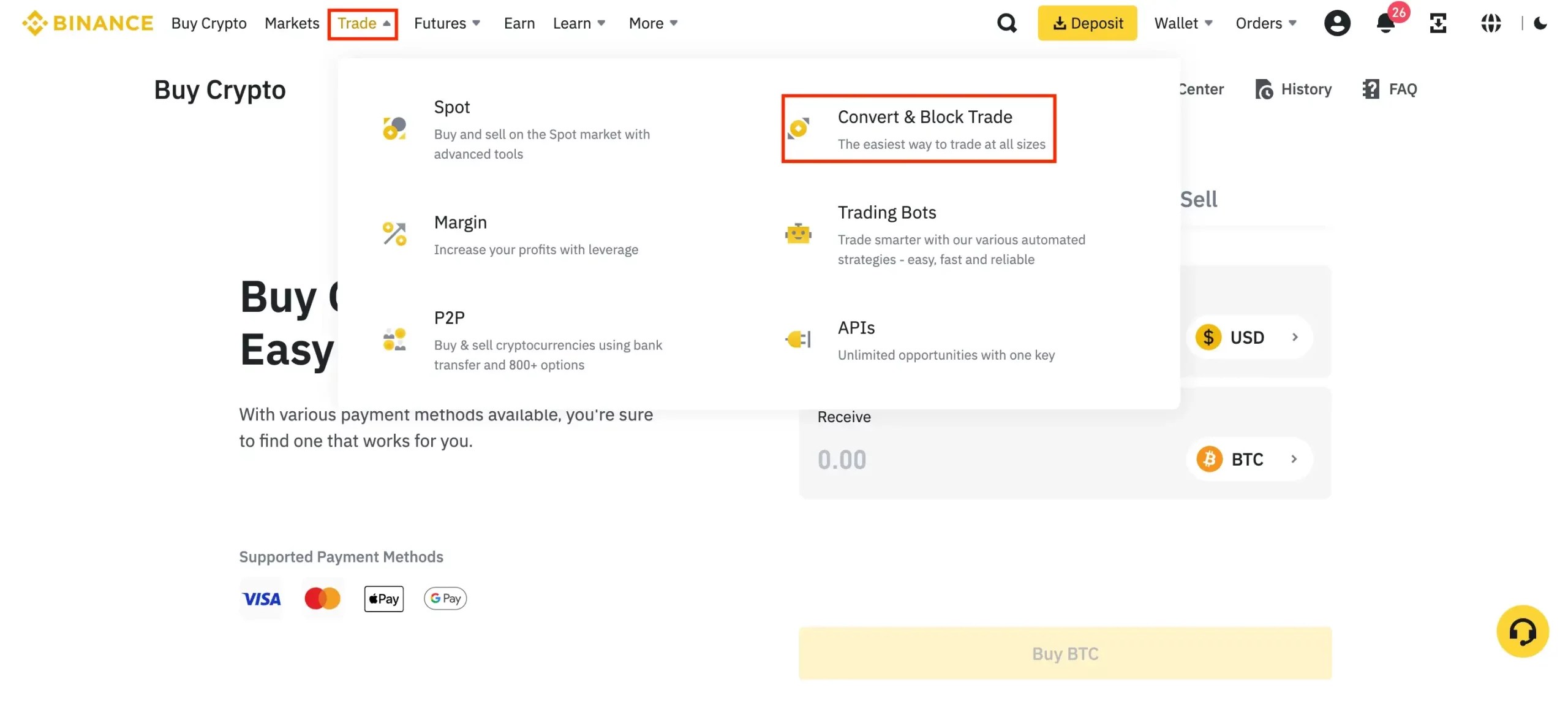The height and width of the screenshot is (728, 1568).
Task: Open the customer support headset icon
Action: point(1523,631)
